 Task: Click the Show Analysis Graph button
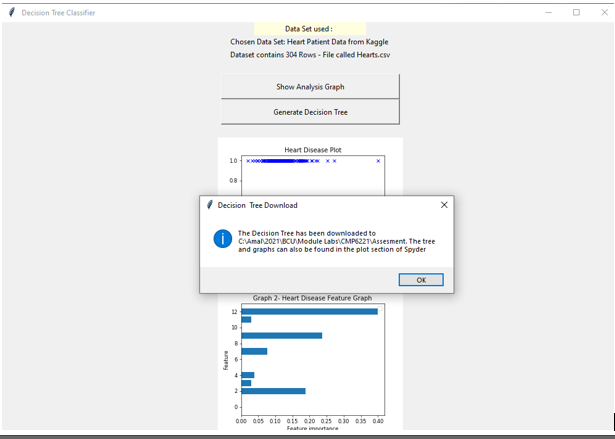coord(310,86)
